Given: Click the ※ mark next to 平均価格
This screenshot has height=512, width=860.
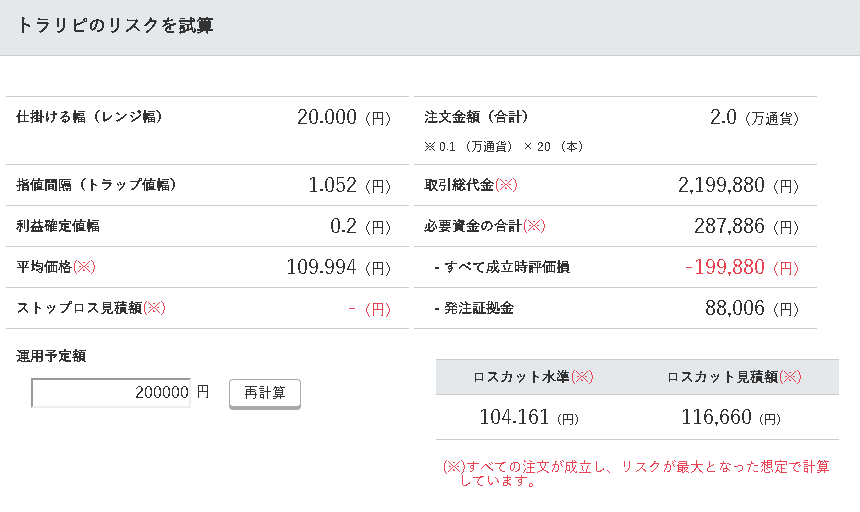Looking at the screenshot, I should coord(84,267).
